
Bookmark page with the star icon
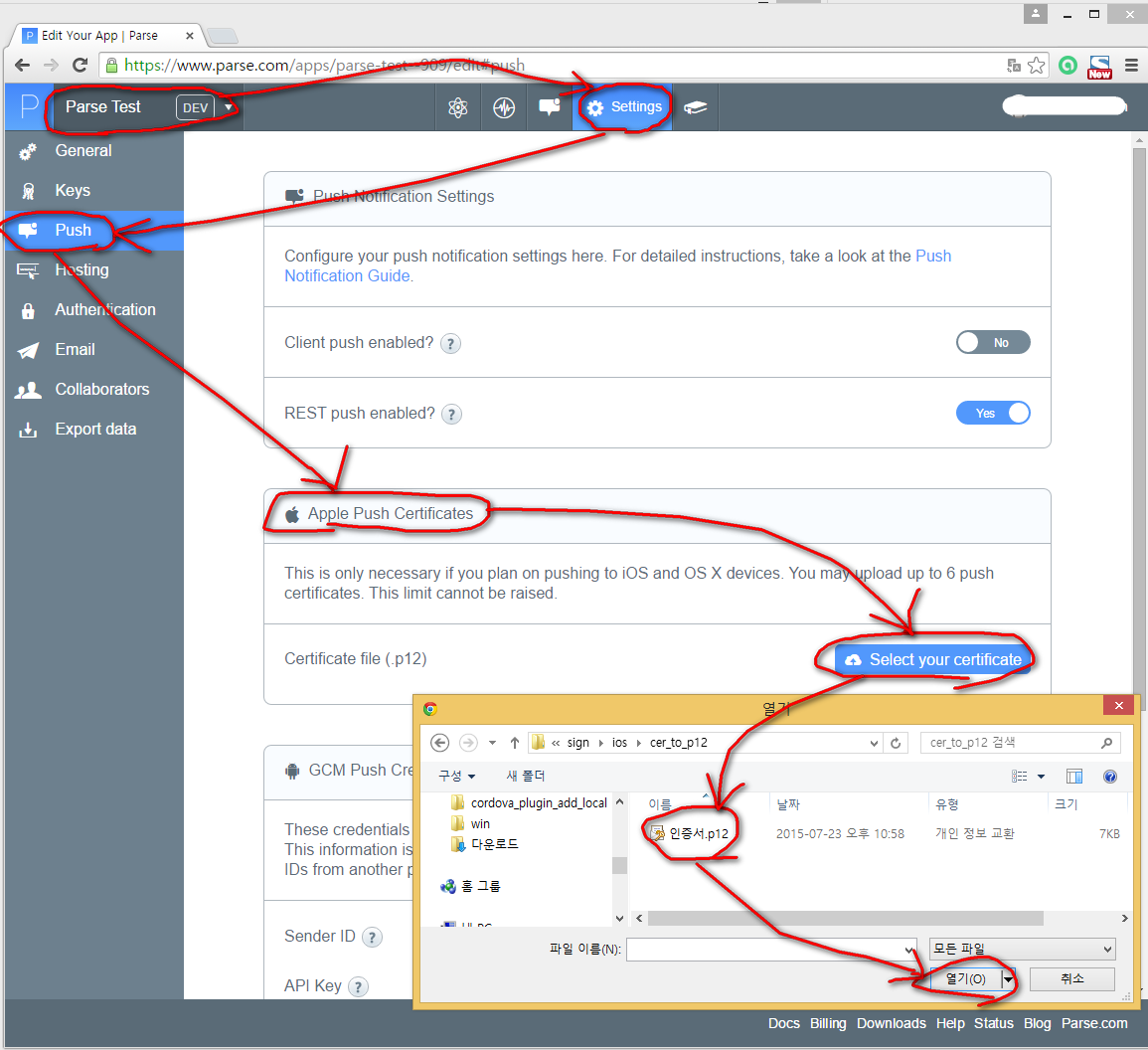(1036, 66)
